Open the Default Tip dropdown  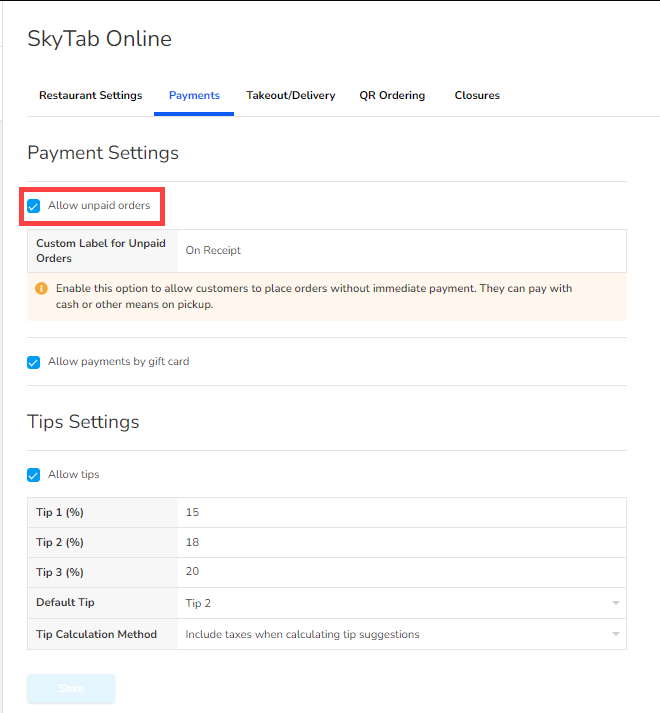400,603
